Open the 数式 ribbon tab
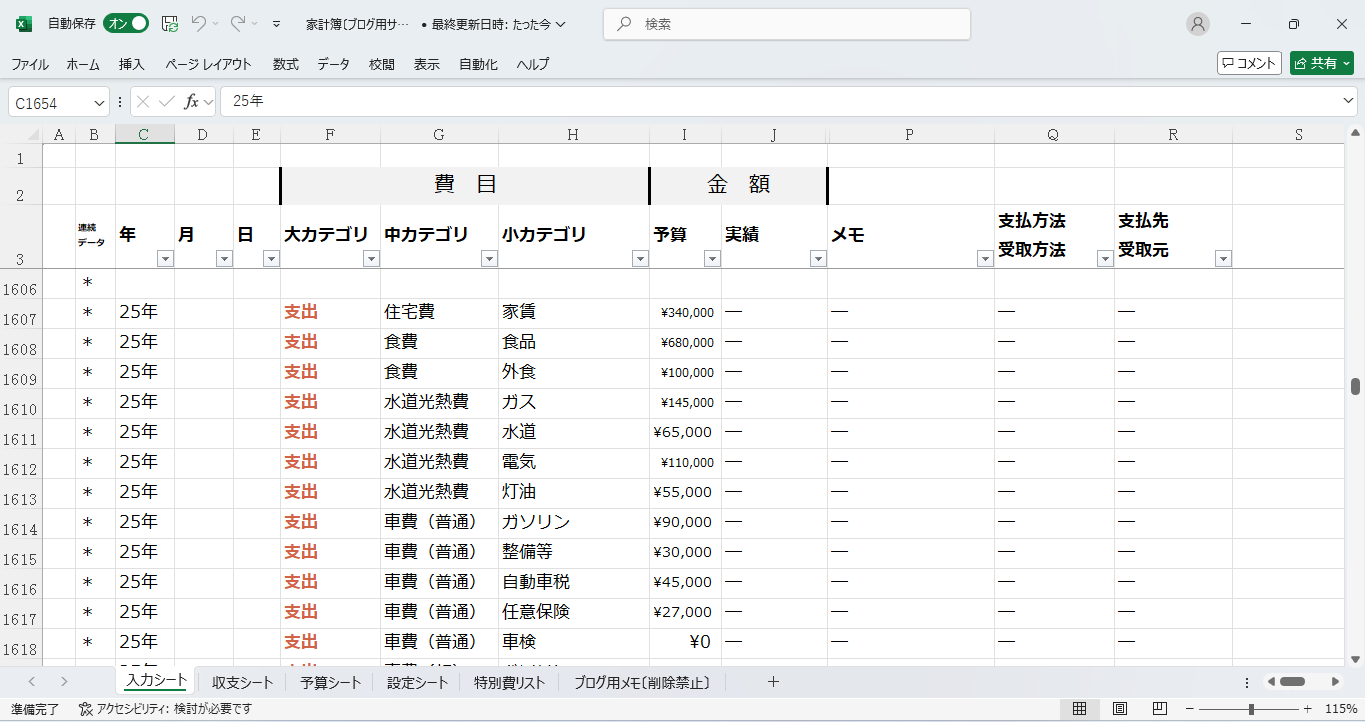 (285, 64)
